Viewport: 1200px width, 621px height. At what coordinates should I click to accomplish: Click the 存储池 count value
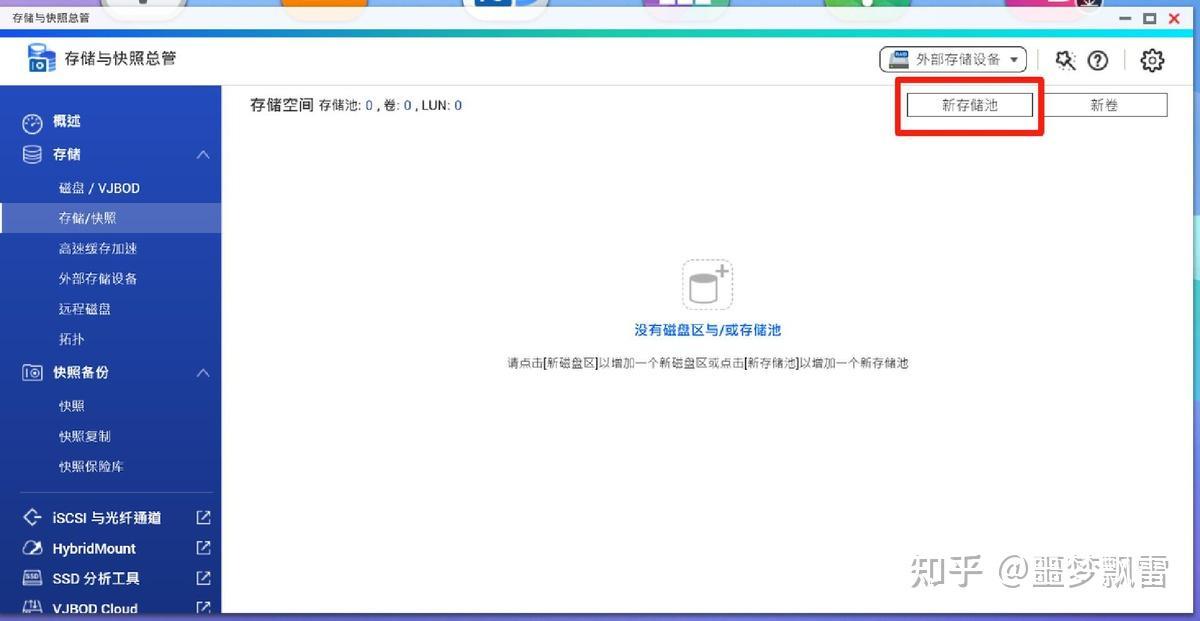point(369,105)
